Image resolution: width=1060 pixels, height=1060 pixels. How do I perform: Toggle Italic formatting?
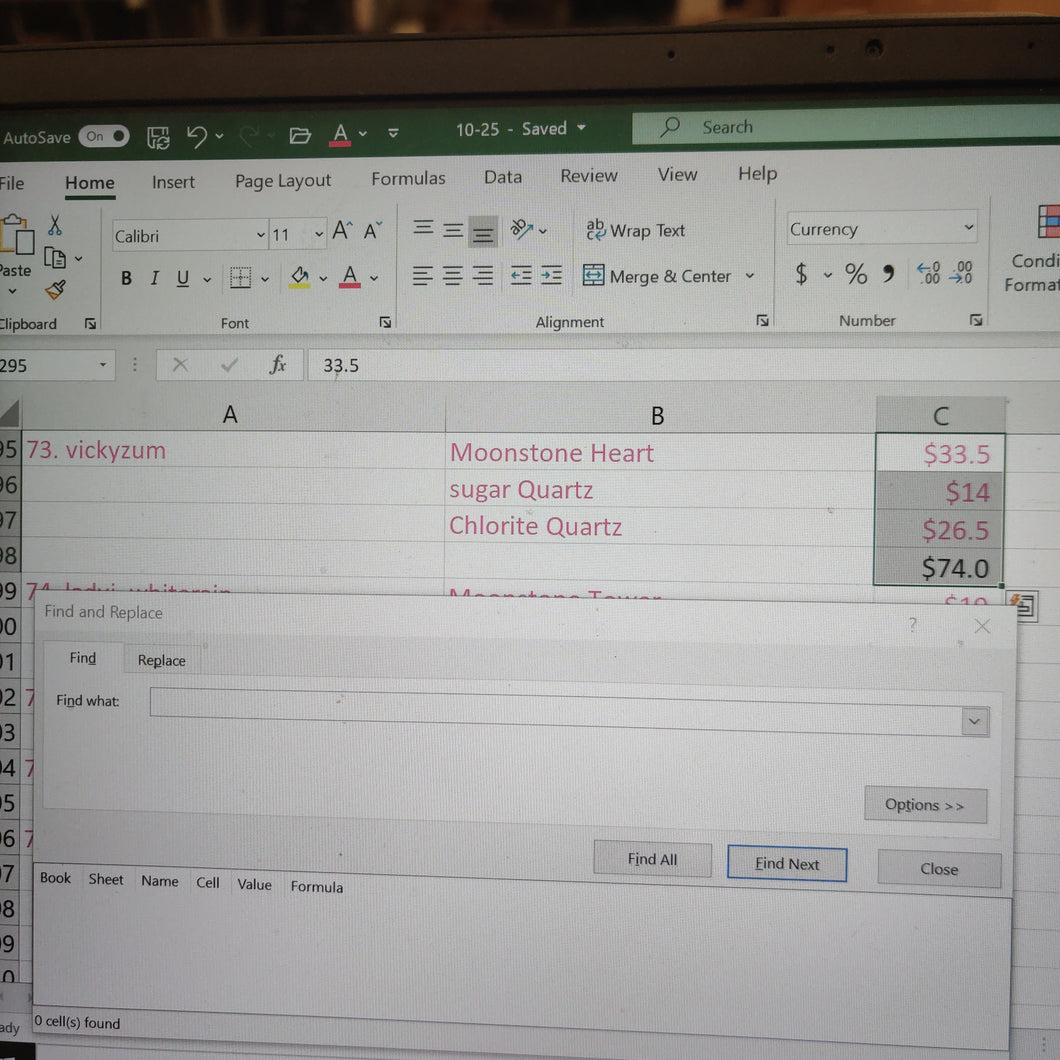[155, 278]
